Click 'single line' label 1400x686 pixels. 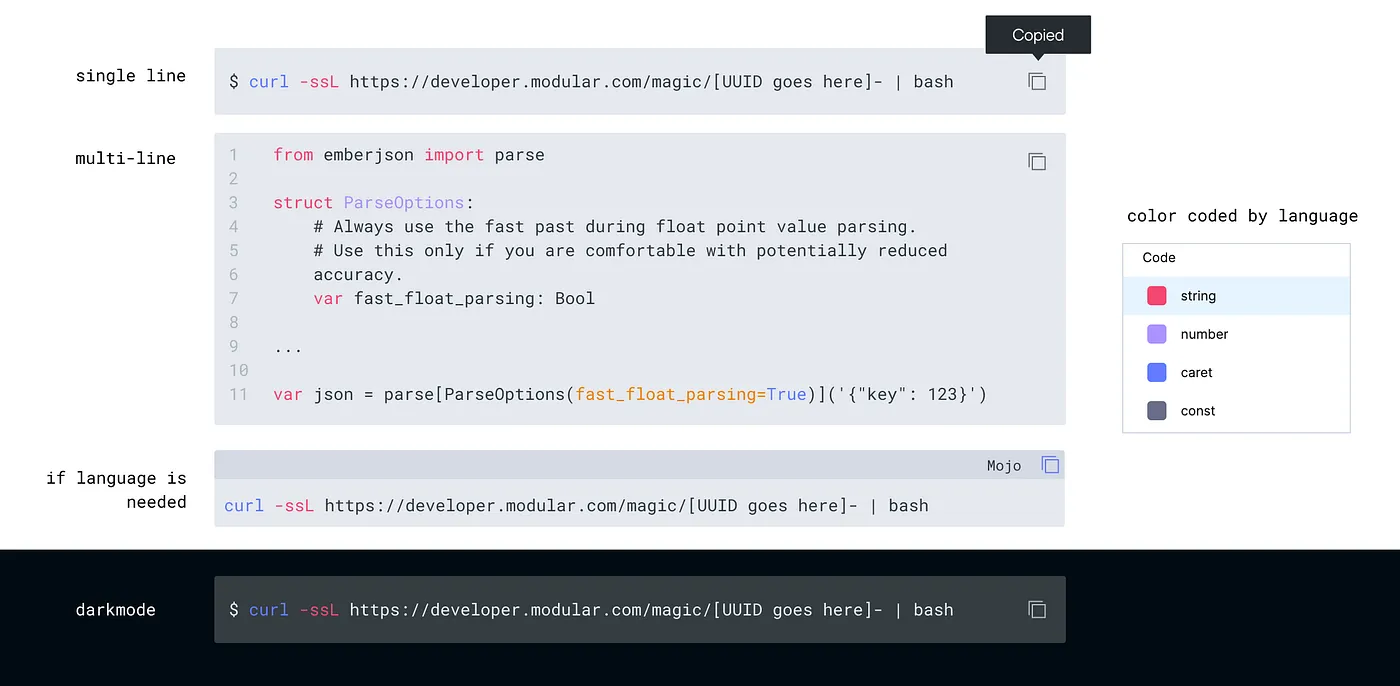coord(131,76)
